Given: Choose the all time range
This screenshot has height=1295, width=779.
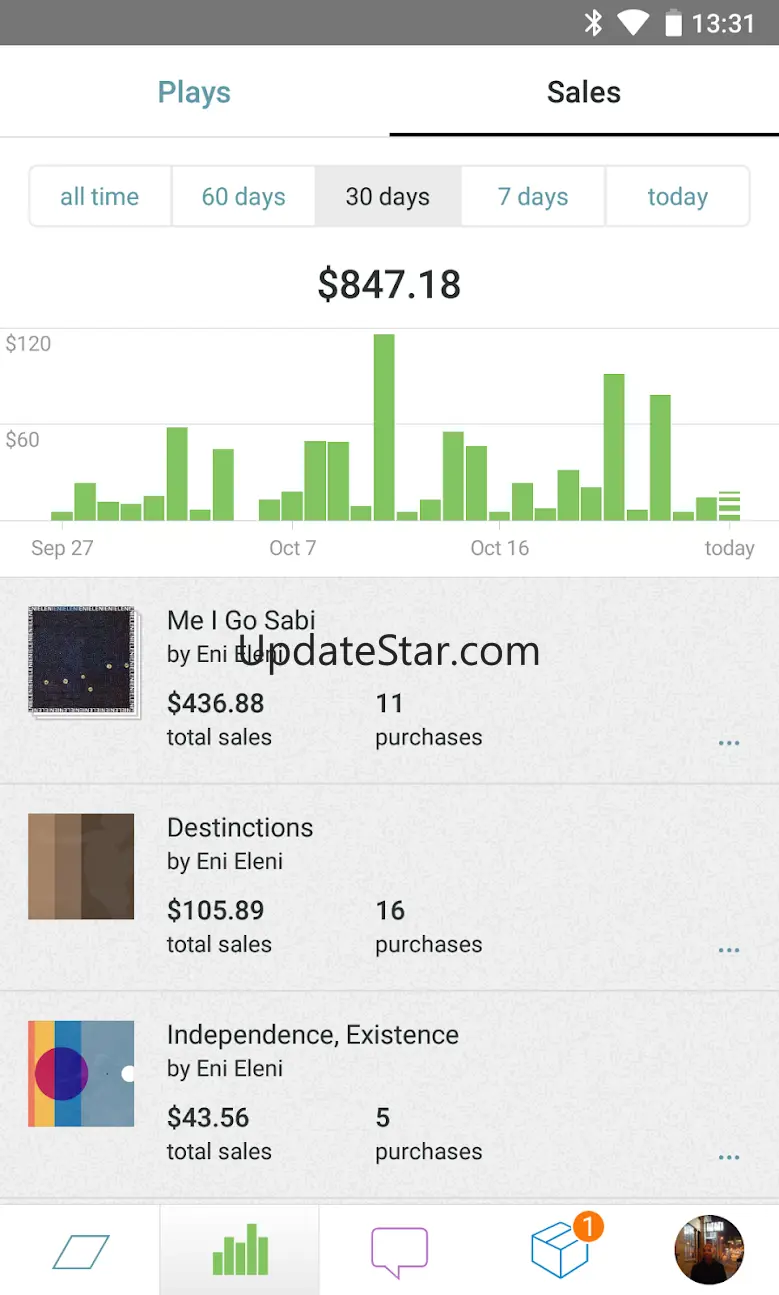Looking at the screenshot, I should tap(100, 197).
